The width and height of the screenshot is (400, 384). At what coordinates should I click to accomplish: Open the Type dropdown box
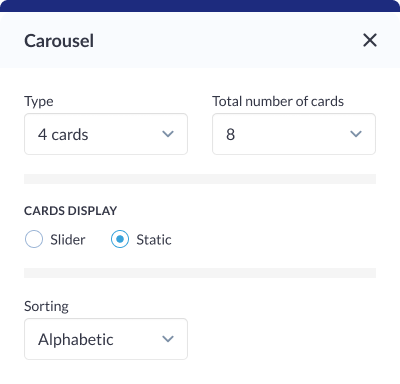pyautogui.click(x=106, y=134)
